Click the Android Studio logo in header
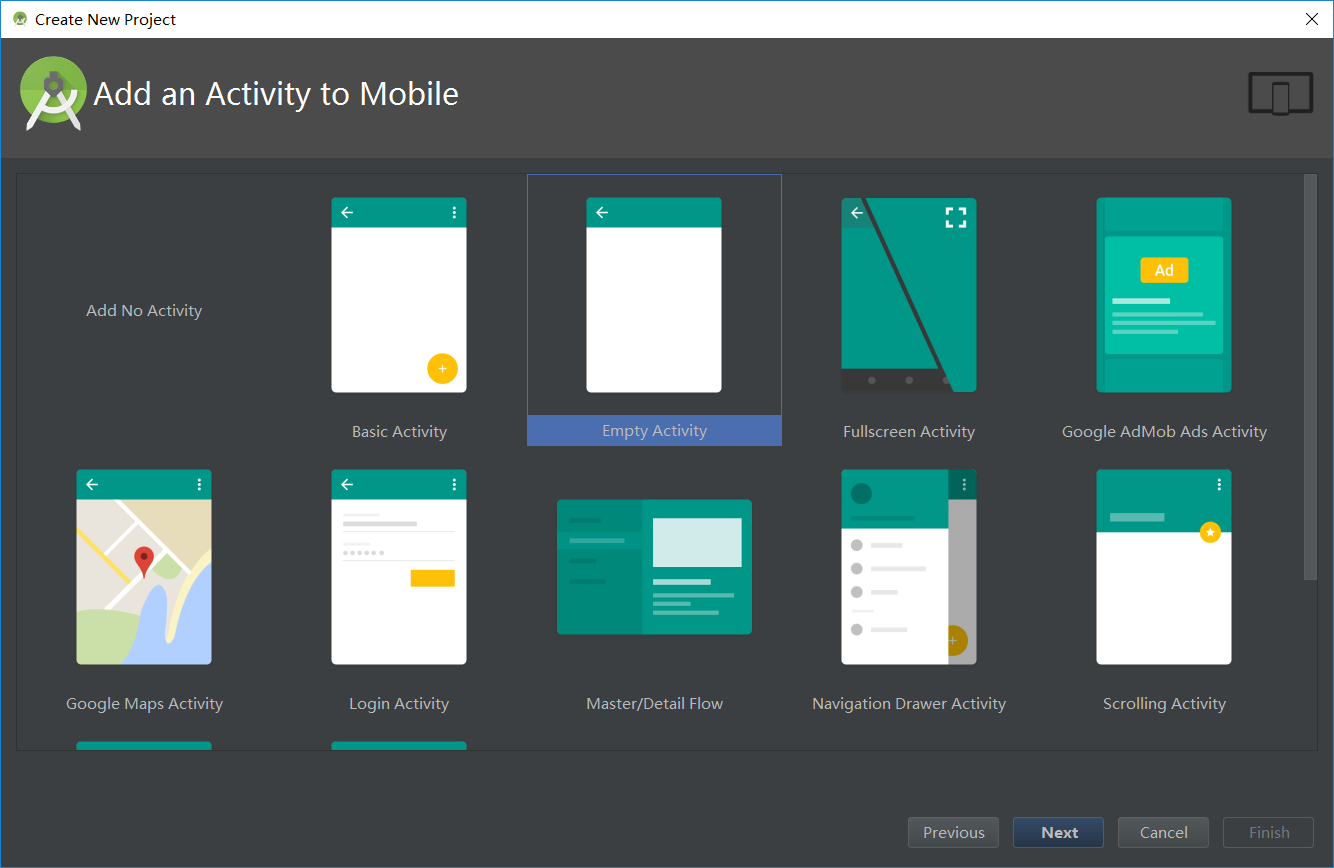This screenshot has height=868, width=1334. (52, 94)
